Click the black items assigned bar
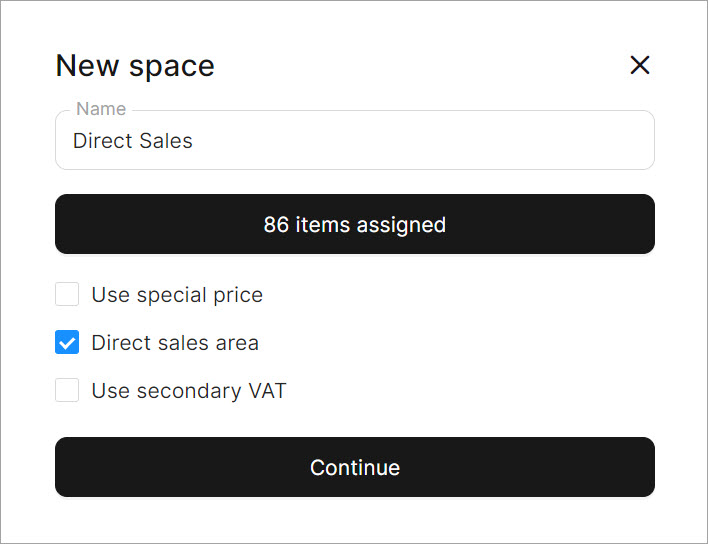Image resolution: width=708 pixels, height=544 pixels. (354, 224)
